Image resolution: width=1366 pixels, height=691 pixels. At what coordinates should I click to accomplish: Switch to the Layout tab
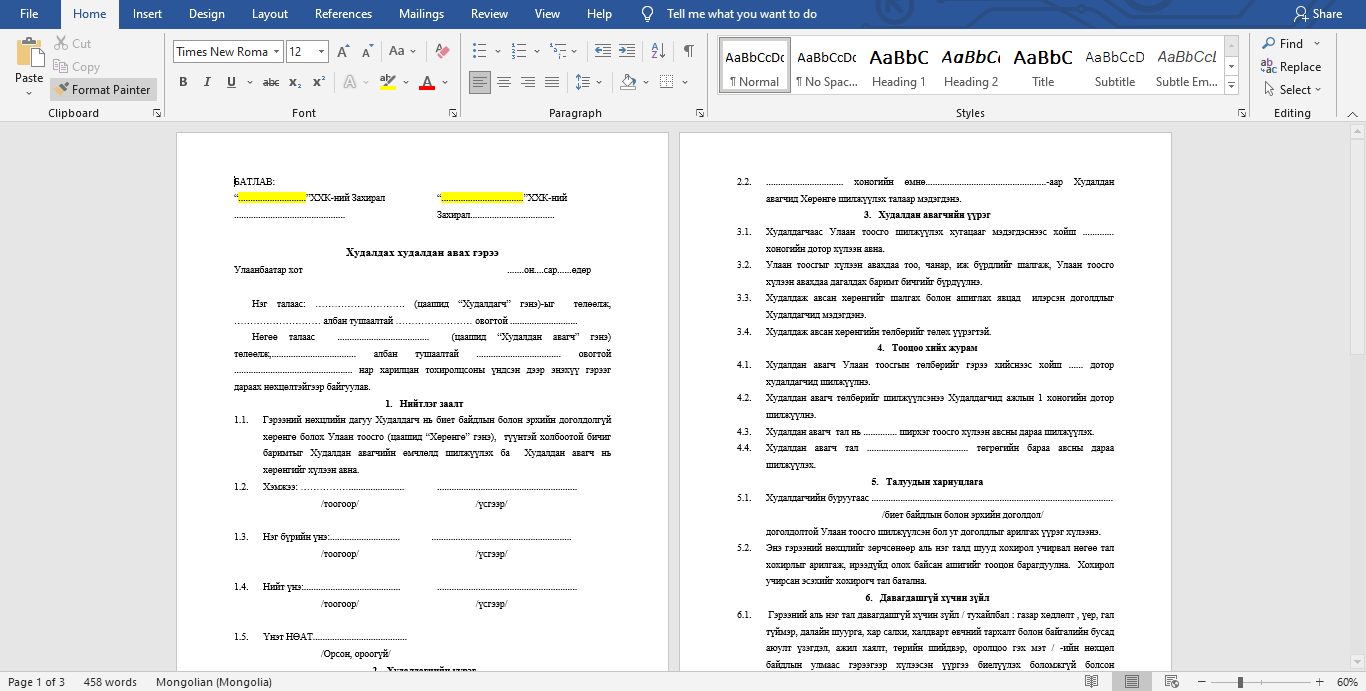(x=270, y=14)
